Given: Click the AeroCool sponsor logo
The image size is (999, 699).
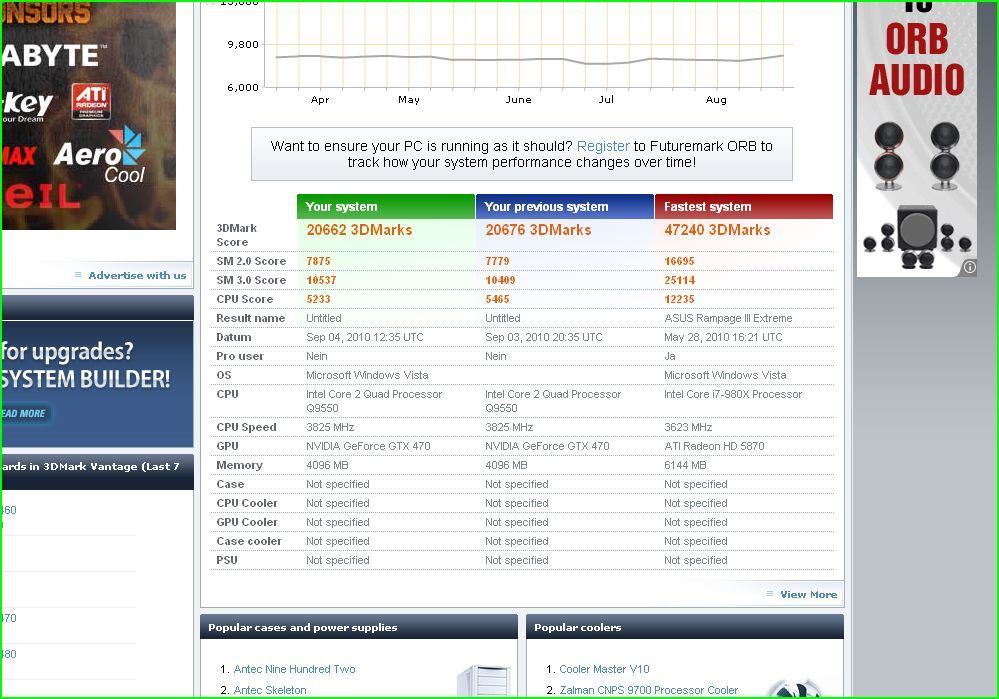Looking at the screenshot, I should point(100,156).
